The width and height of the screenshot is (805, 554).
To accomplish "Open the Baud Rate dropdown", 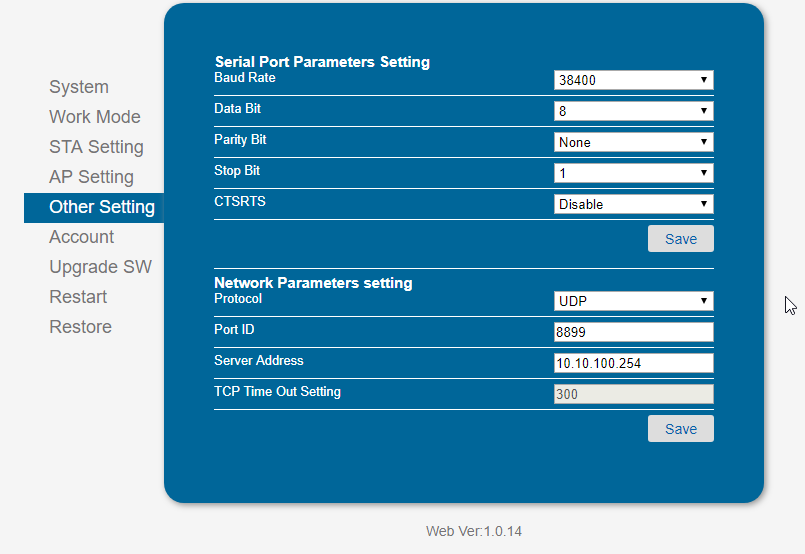I will click(x=634, y=80).
